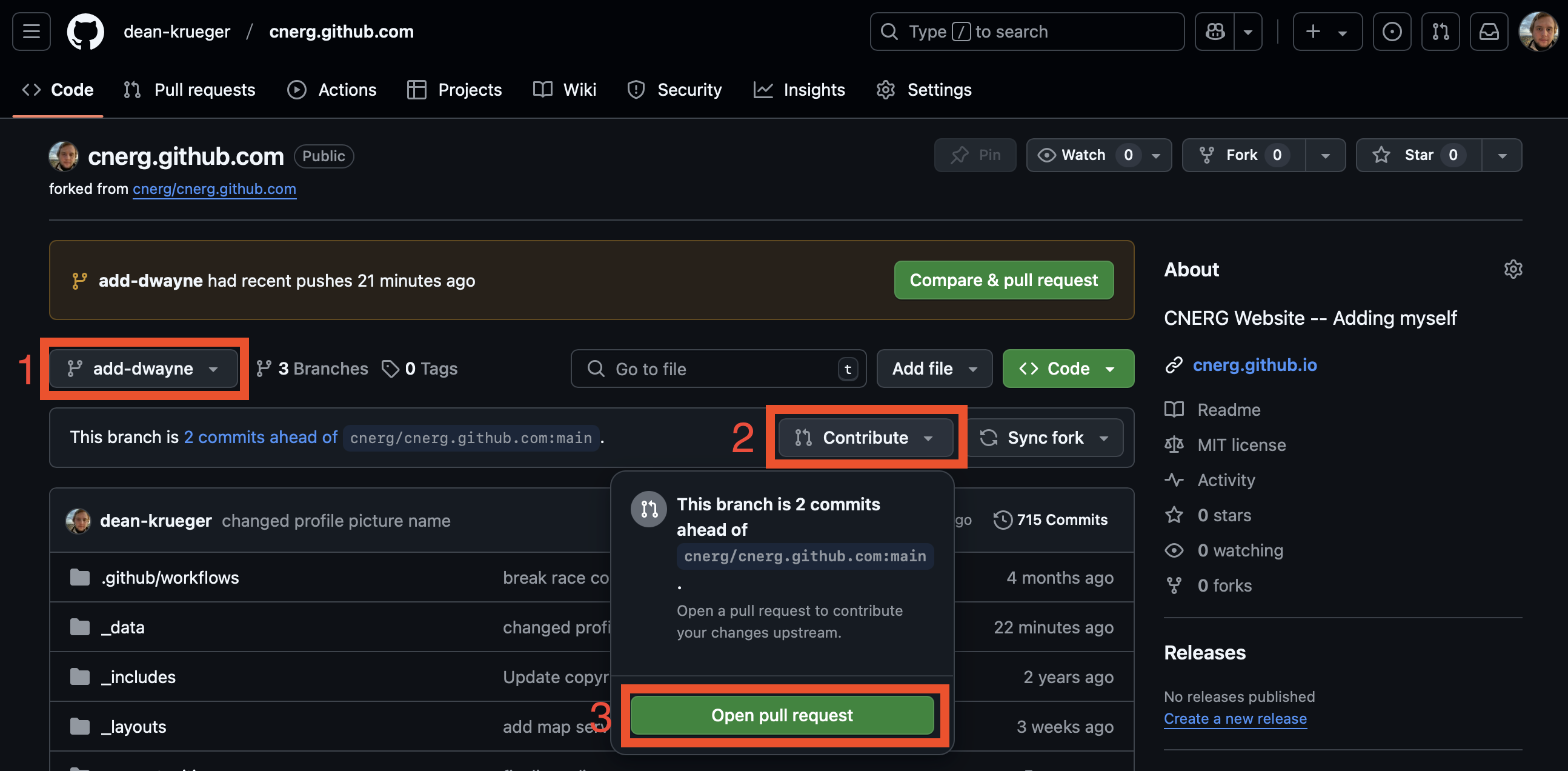Switch to the Code tab
Screen dimensions: 1568x771
(x=58, y=90)
